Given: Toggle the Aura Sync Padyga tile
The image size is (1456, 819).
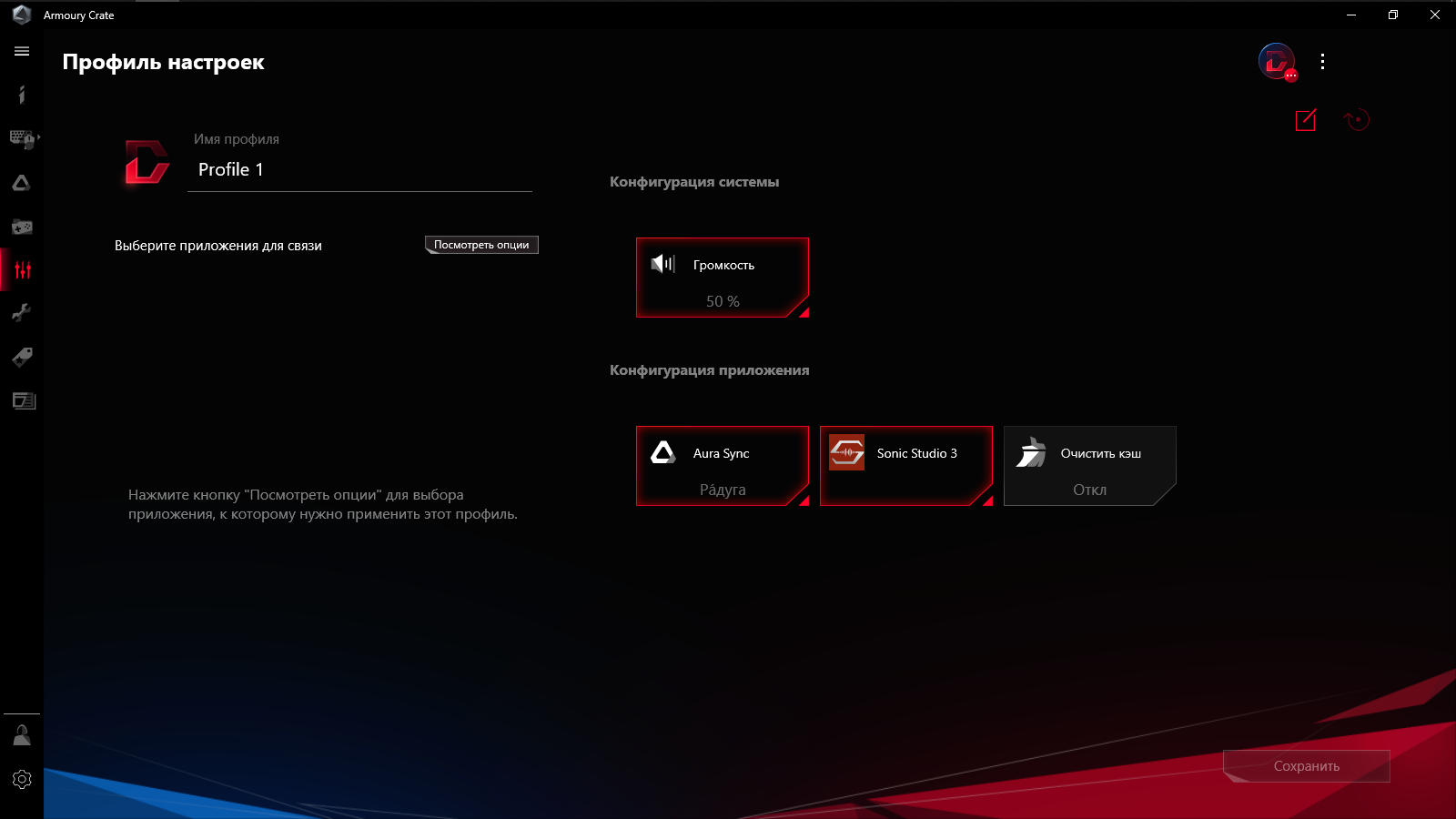Looking at the screenshot, I should coord(723,466).
